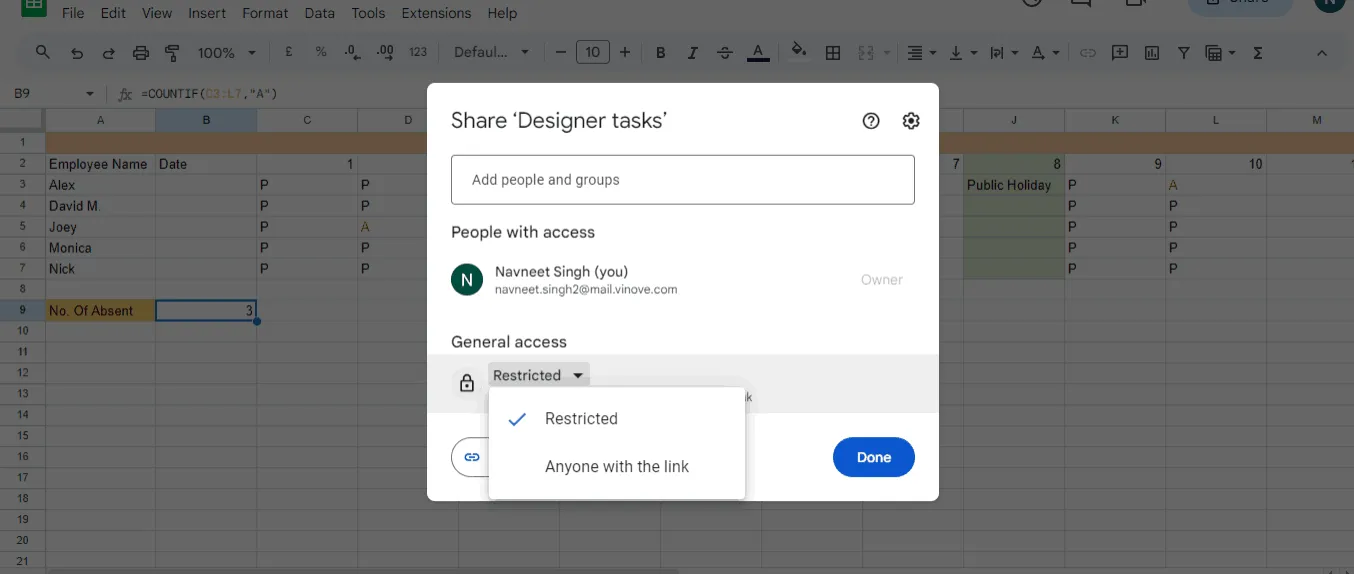The height and width of the screenshot is (574, 1354).
Task: Open the Tools menu
Action: (368, 13)
